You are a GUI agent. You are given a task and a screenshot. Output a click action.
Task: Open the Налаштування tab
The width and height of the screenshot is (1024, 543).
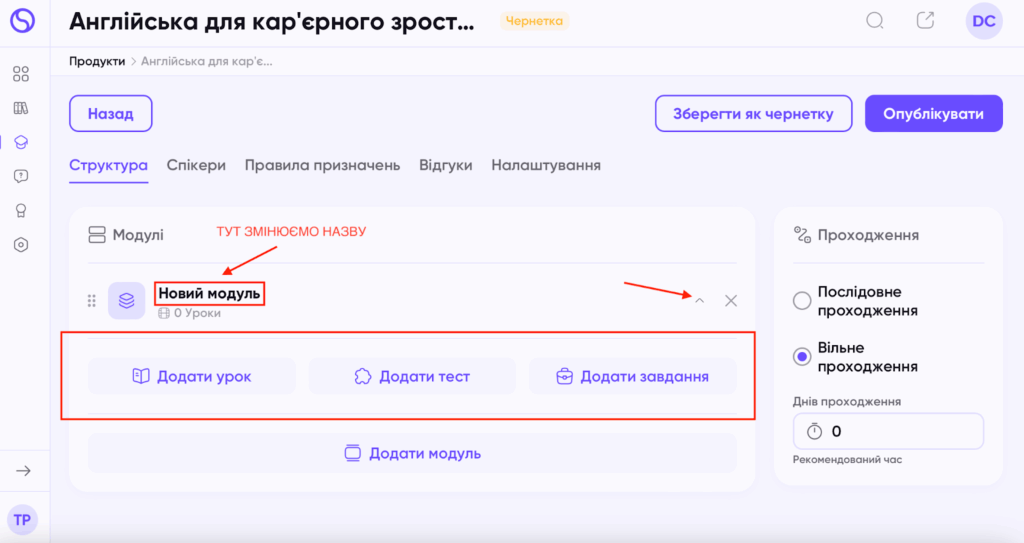pyautogui.click(x=546, y=165)
